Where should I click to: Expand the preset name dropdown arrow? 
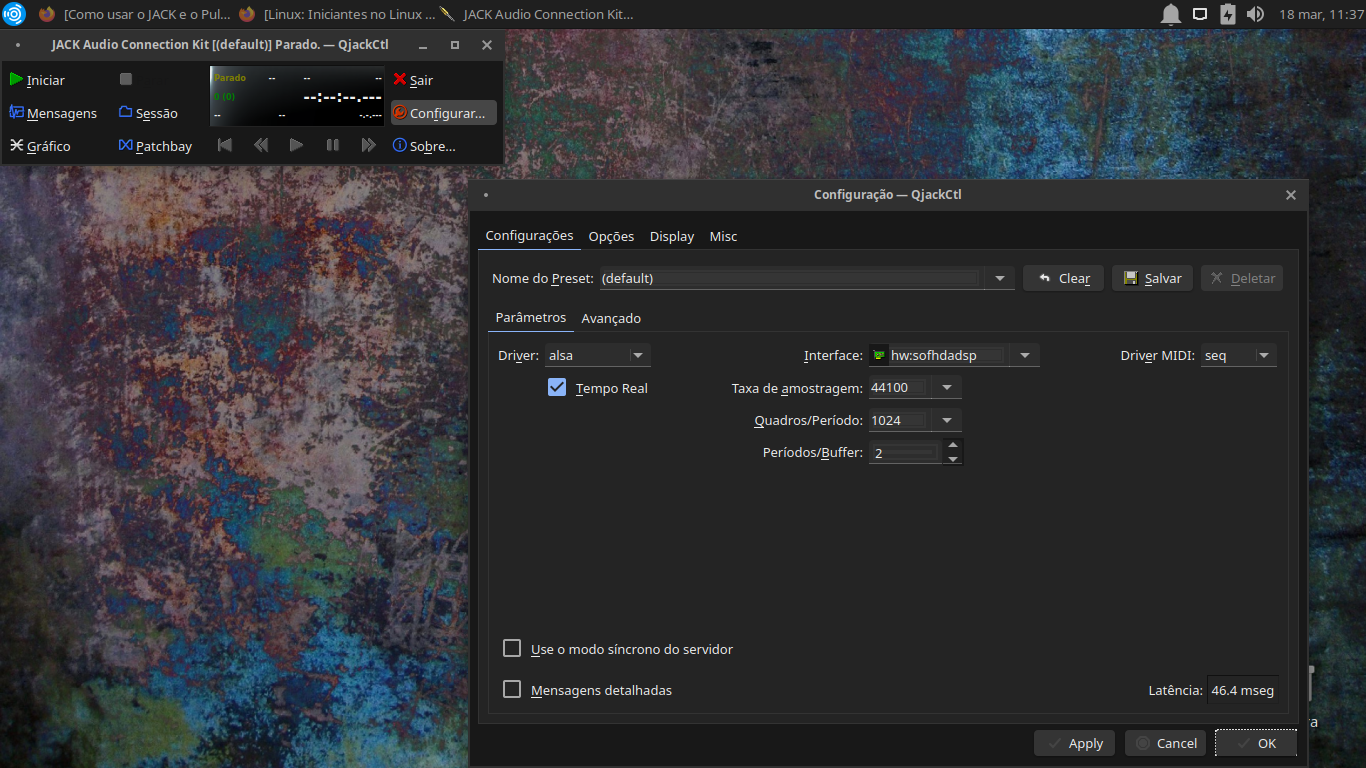[x=1000, y=278]
